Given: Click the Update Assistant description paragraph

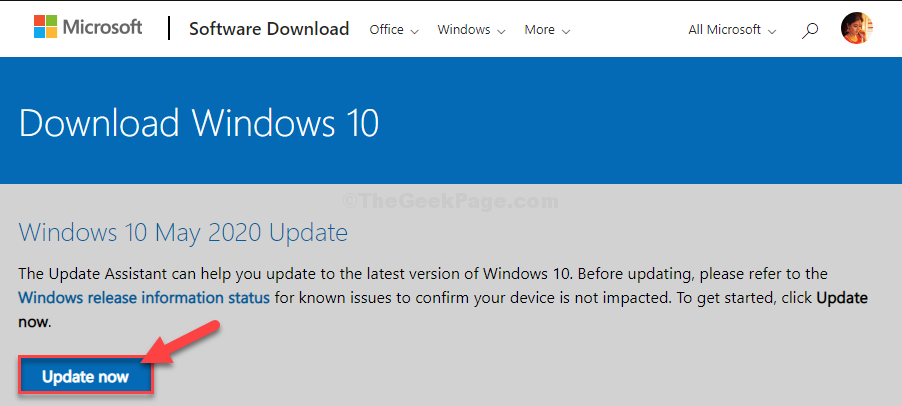Looking at the screenshot, I should pyautogui.click(x=443, y=298).
